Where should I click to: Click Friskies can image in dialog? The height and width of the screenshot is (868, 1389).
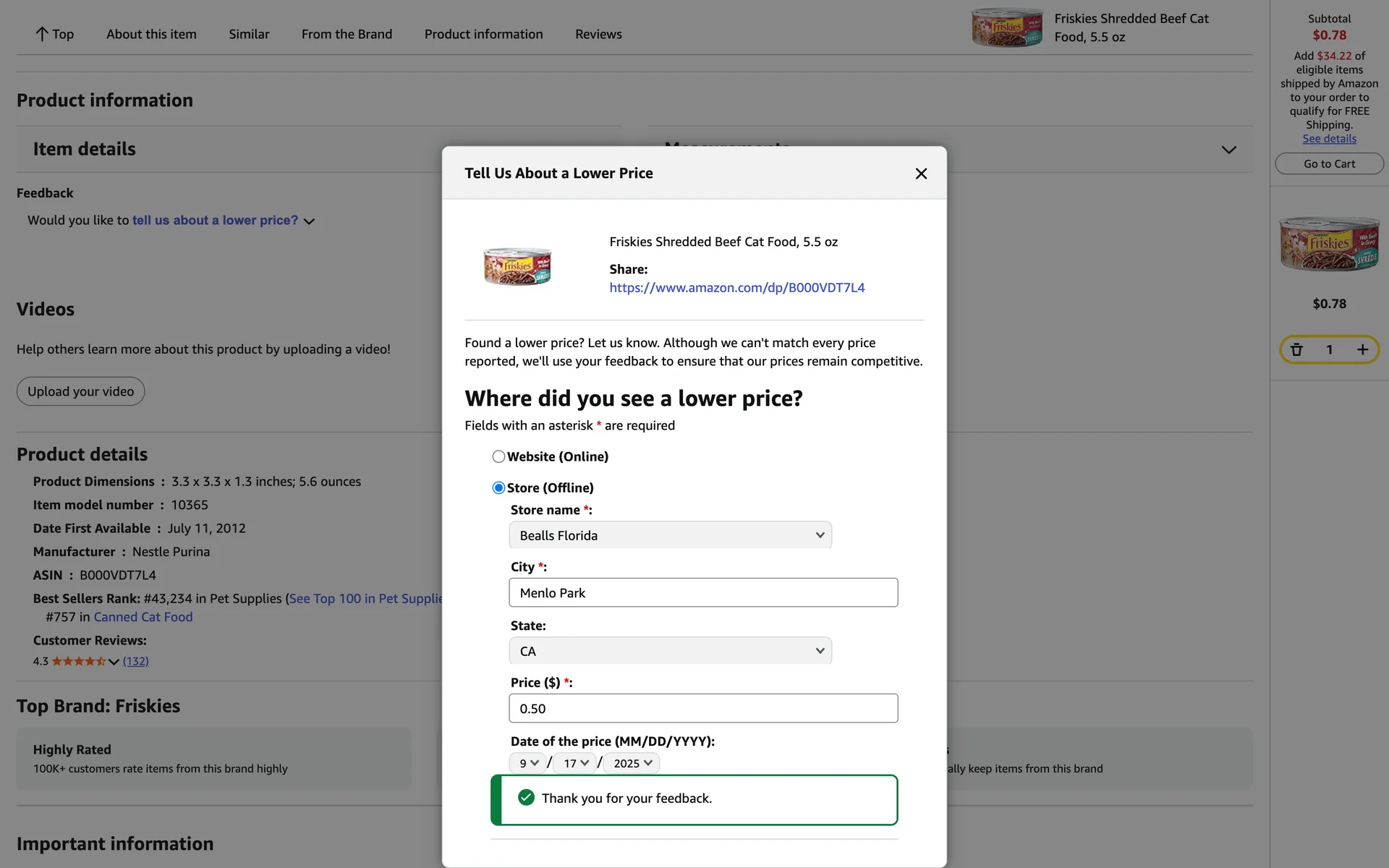pos(517,265)
